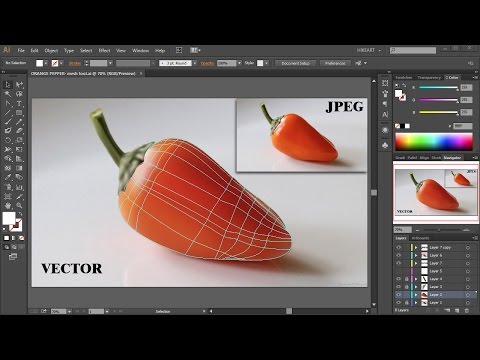Toggle visibility of Layer 6
This screenshot has height=360, width=480.
pyautogui.click(x=399, y=255)
